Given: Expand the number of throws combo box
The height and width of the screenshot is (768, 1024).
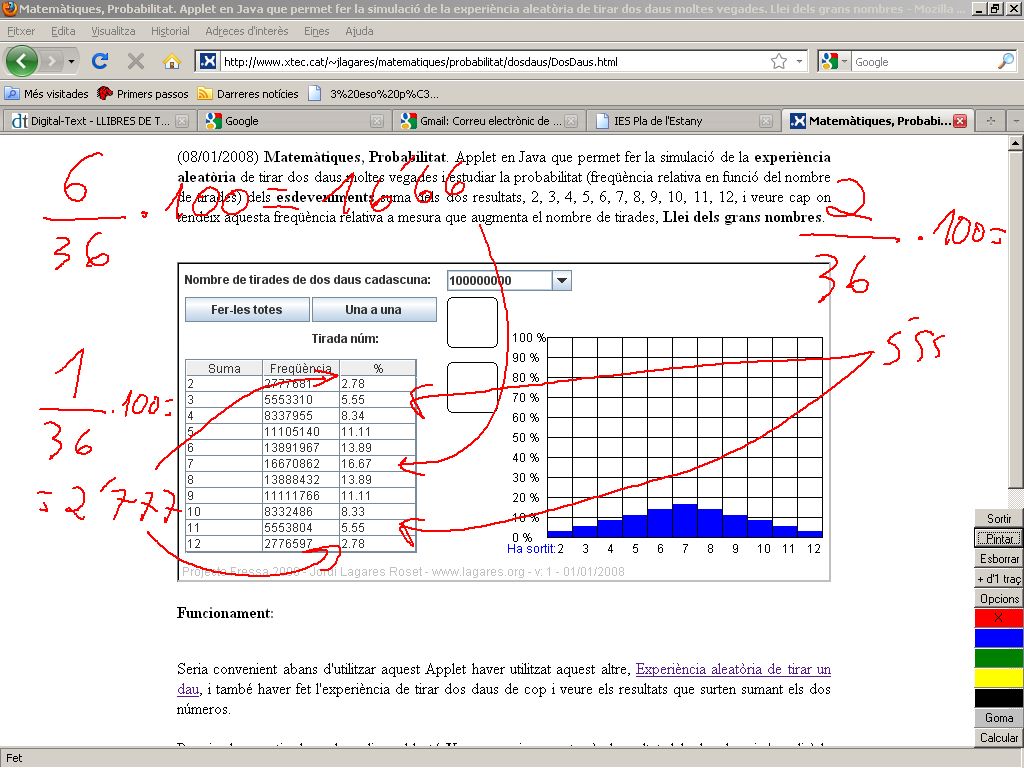Looking at the screenshot, I should coord(561,281).
